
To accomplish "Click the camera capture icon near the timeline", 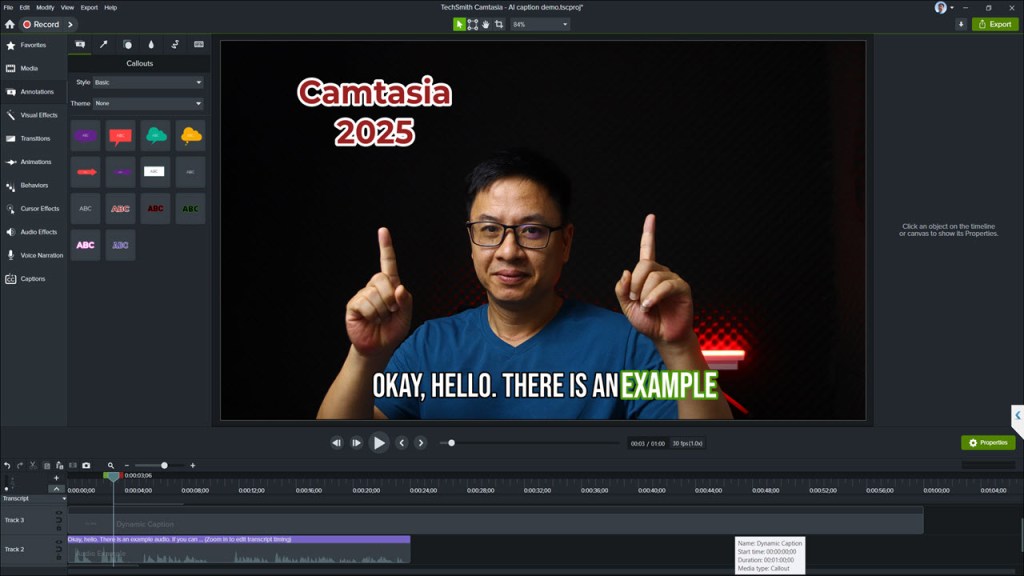I will point(86,464).
